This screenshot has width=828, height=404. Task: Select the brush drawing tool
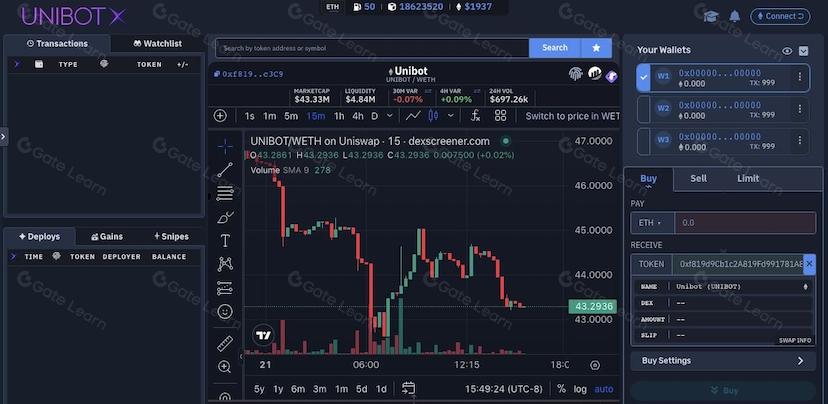(225, 217)
